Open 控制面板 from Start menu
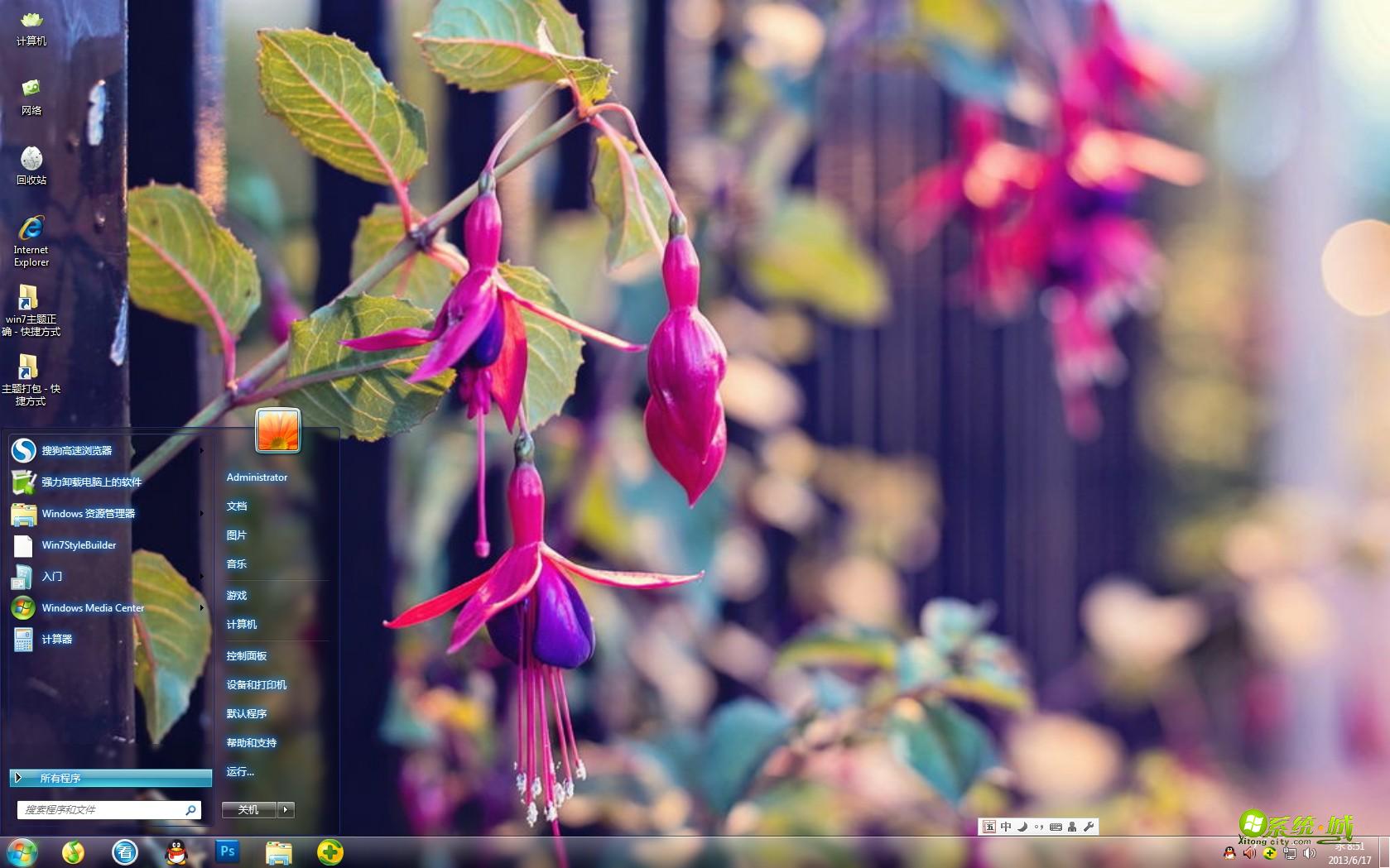1390x868 pixels. pyautogui.click(x=247, y=655)
